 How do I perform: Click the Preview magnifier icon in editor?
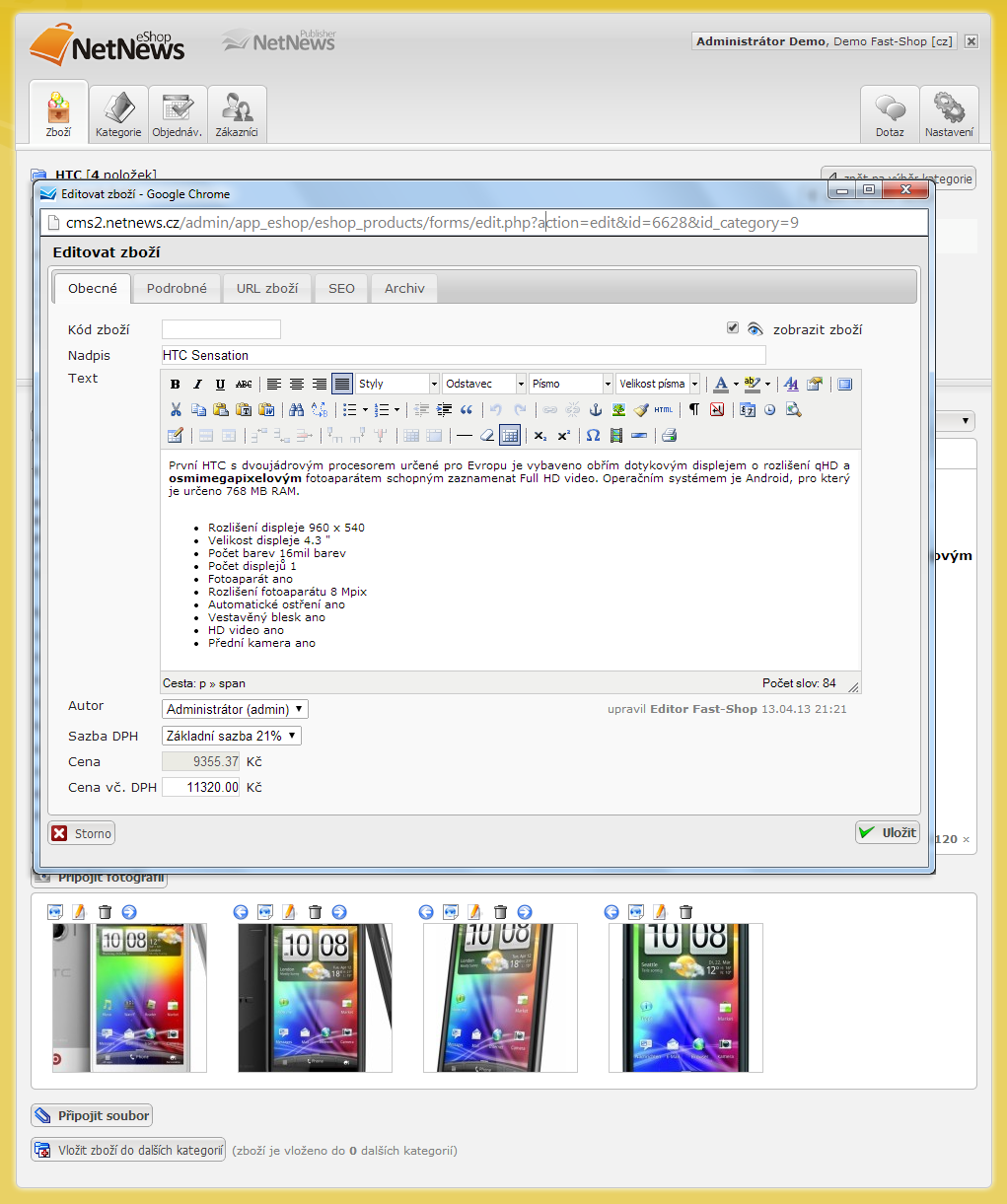pyautogui.click(x=793, y=409)
